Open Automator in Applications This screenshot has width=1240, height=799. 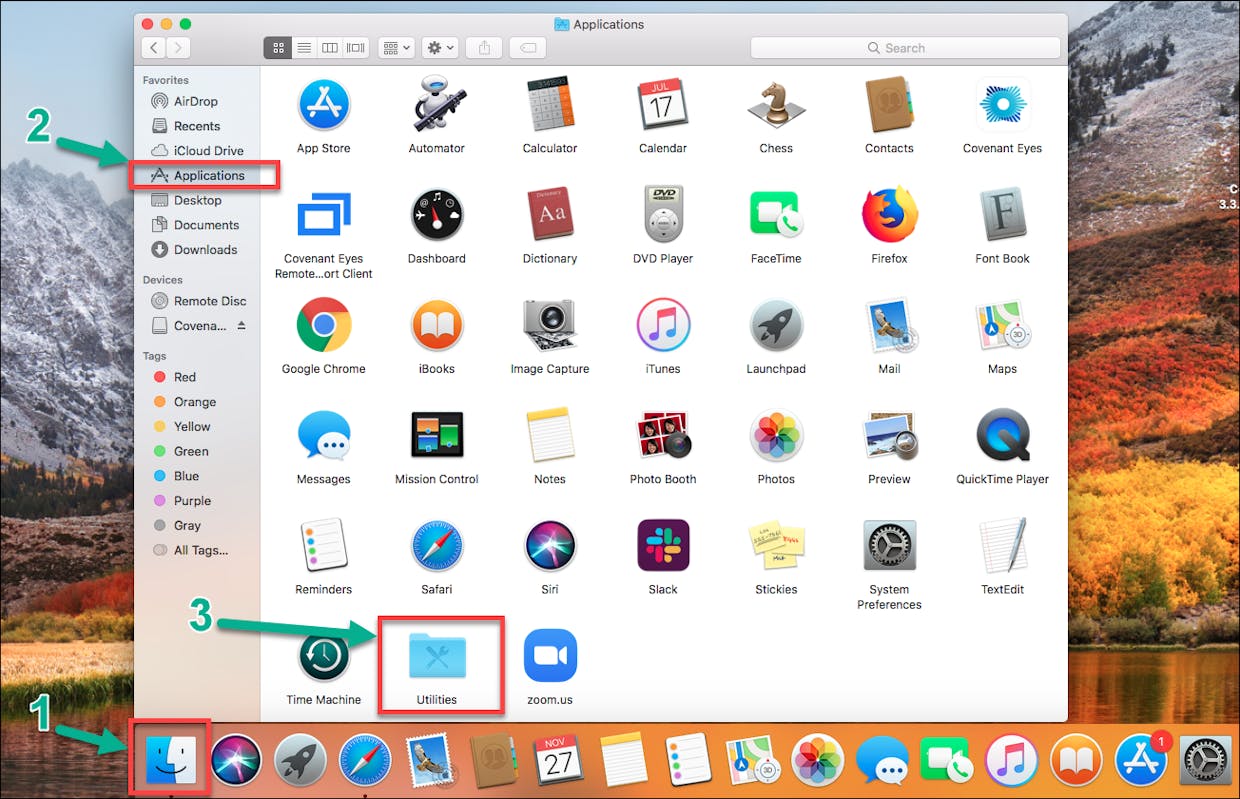tap(436, 104)
